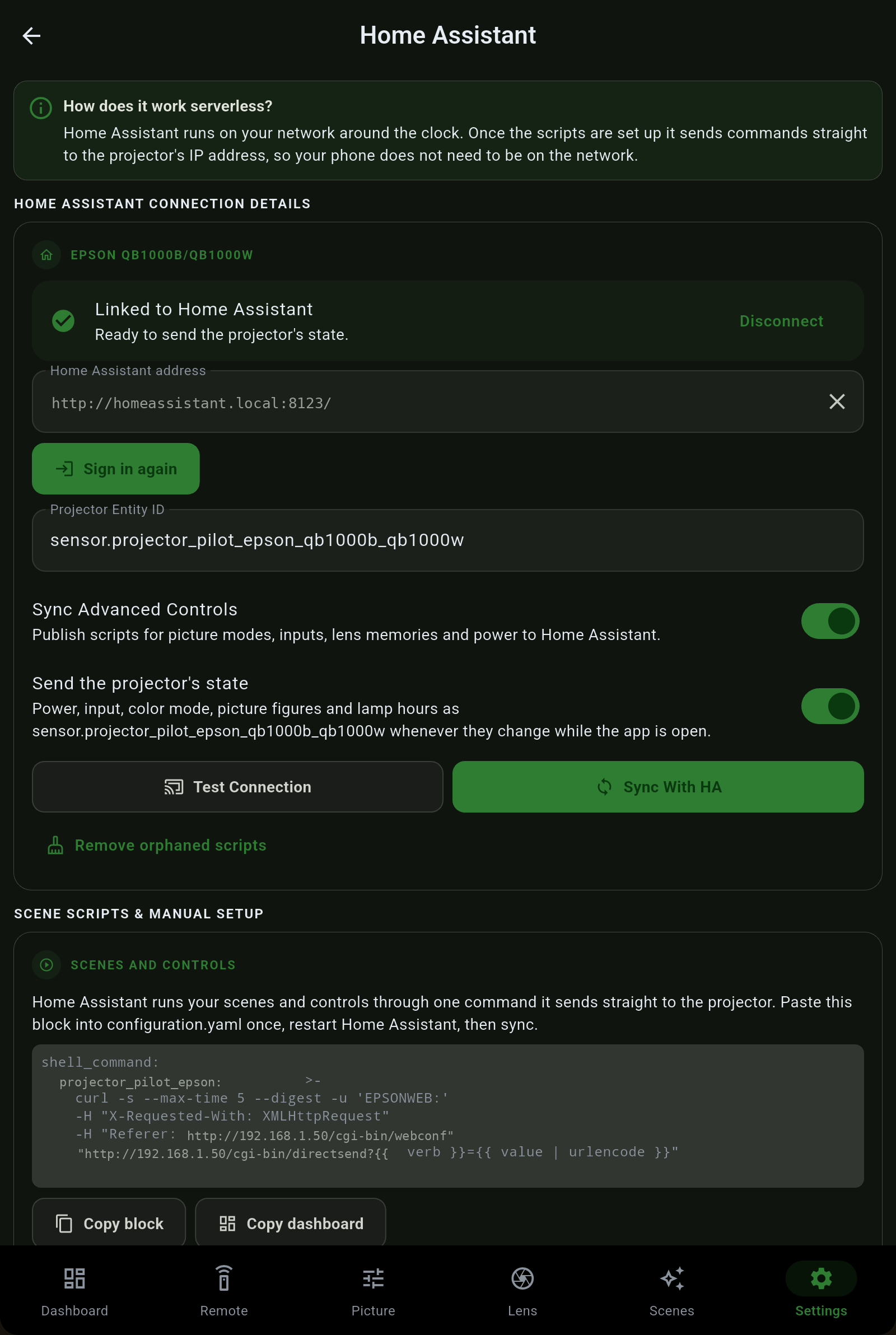Open the Picture tab icon
The width and height of the screenshot is (896, 1335).
(x=373, y=1278)
